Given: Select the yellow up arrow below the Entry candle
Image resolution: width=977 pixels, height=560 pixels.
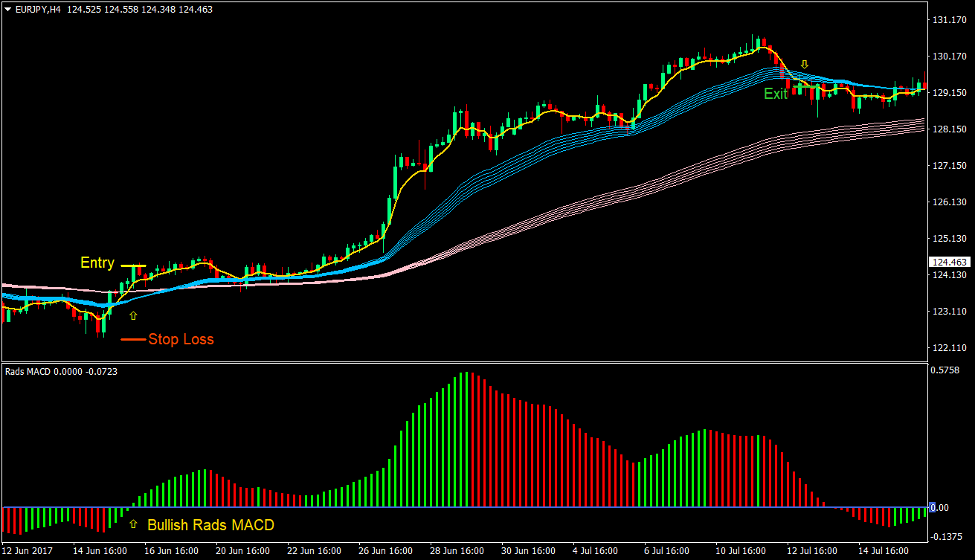Looking at the screenshot, I should pyautogui.click(x=133, y=316).
